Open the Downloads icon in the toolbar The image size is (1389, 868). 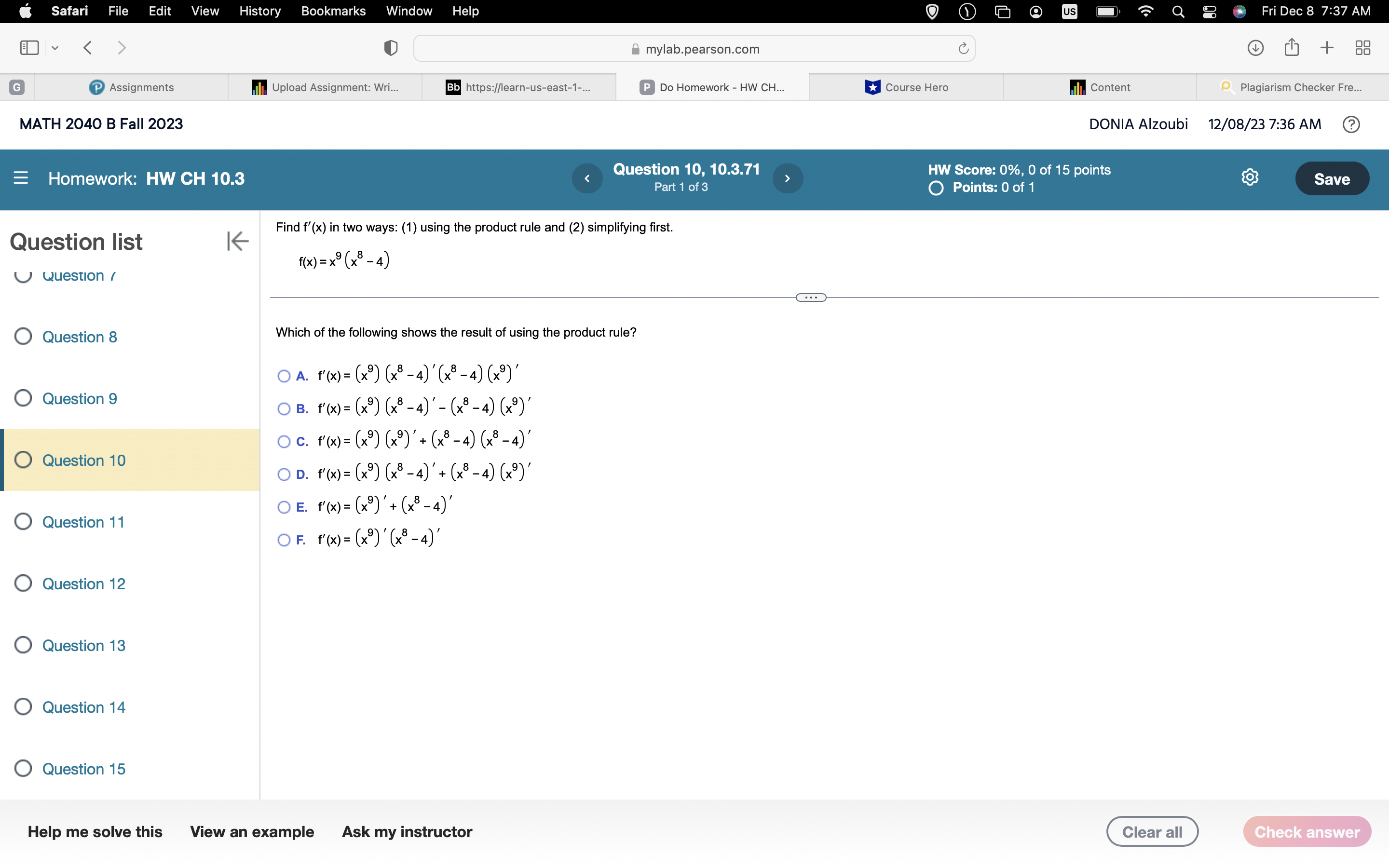pos(1255,48)
